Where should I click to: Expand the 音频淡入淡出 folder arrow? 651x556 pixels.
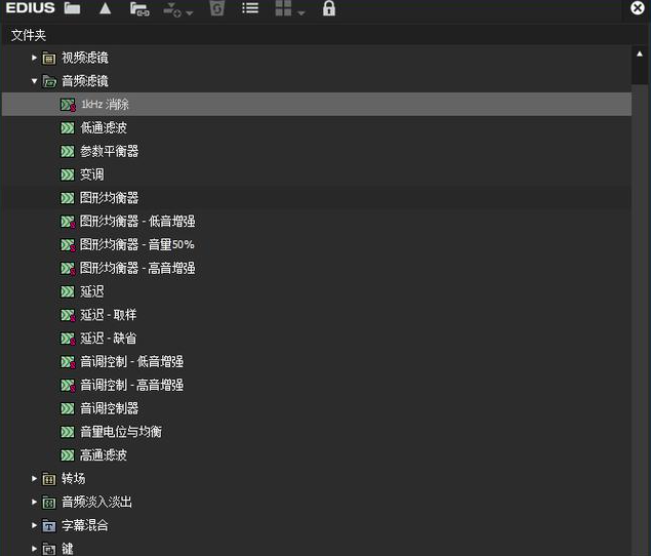click(x=34, y=502)
